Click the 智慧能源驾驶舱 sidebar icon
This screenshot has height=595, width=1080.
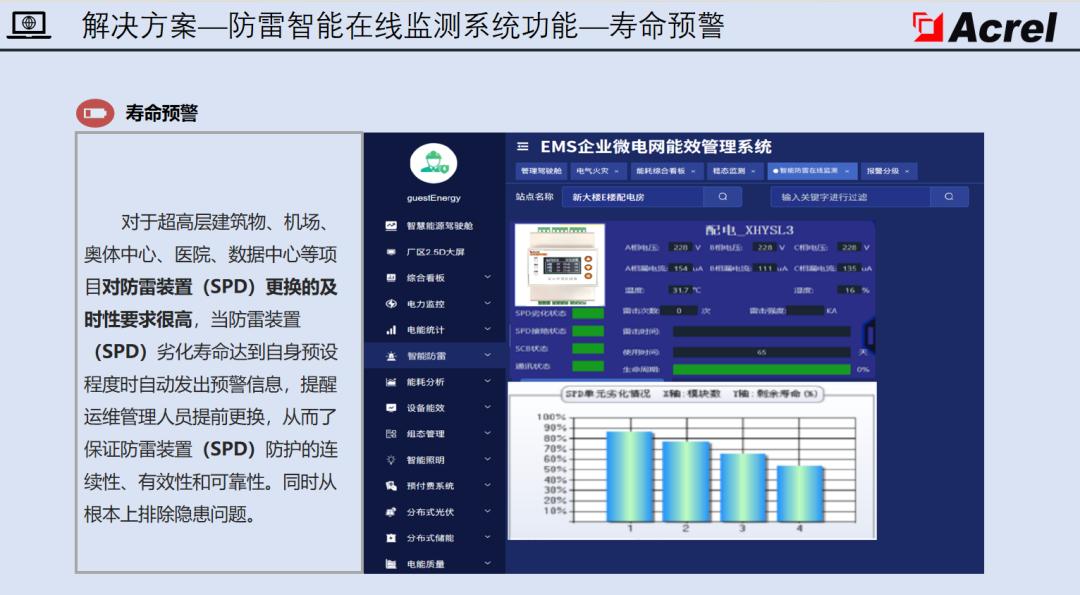(x=391, y=225)
